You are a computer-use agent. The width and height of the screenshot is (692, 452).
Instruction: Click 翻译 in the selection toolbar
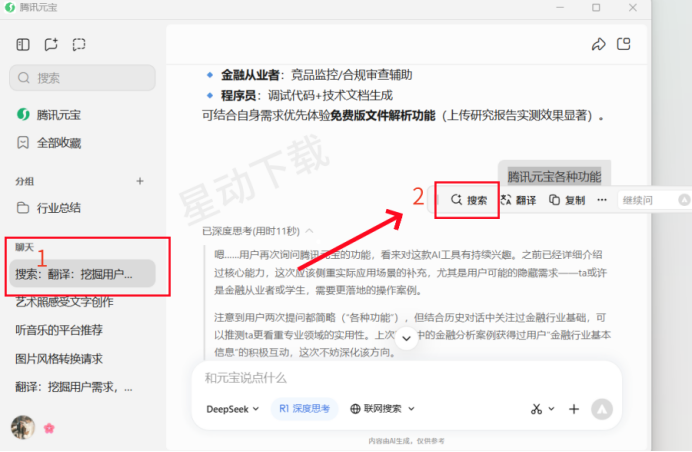(x=519, y=200)
